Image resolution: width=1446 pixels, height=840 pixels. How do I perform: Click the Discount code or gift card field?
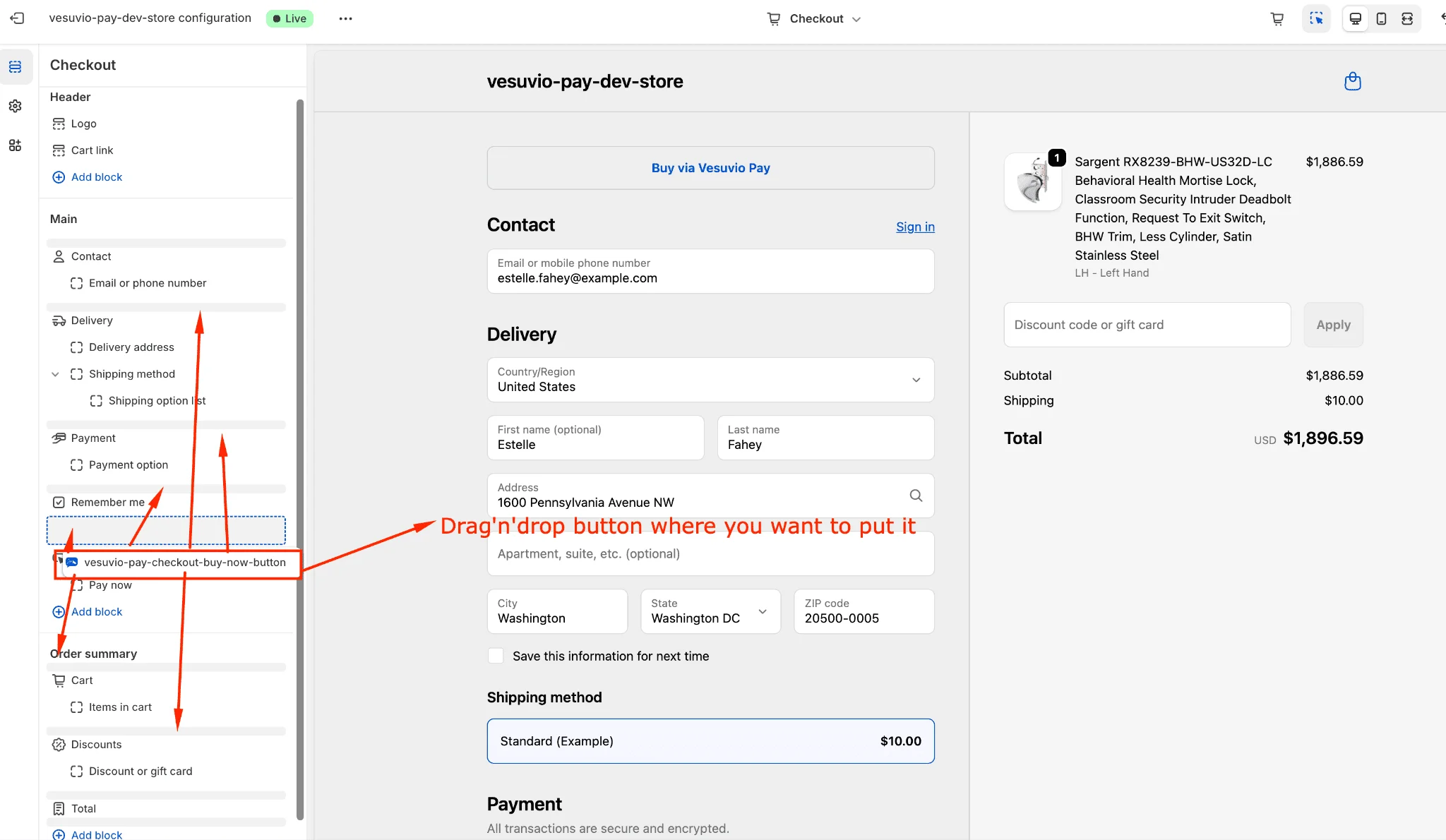tap(1147, 325)
